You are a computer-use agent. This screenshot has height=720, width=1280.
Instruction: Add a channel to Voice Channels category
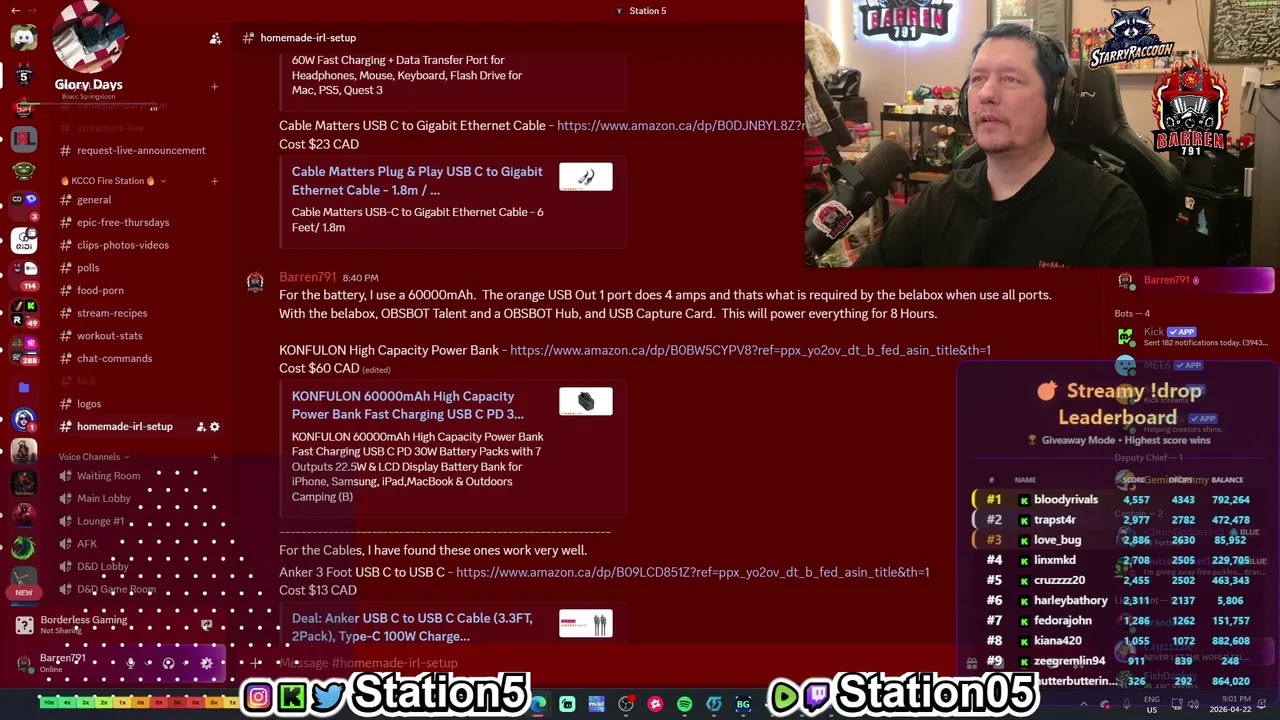coord(214,457)
